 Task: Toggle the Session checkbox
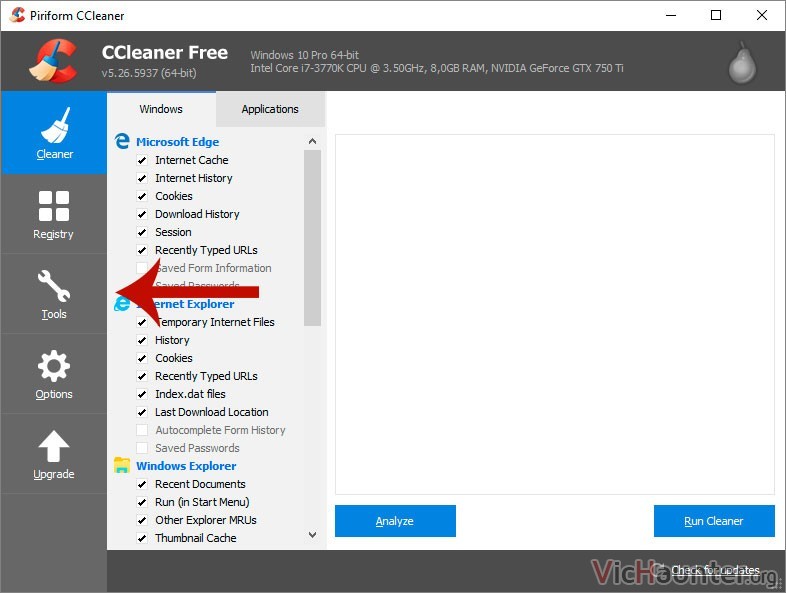tap(142, 232)
